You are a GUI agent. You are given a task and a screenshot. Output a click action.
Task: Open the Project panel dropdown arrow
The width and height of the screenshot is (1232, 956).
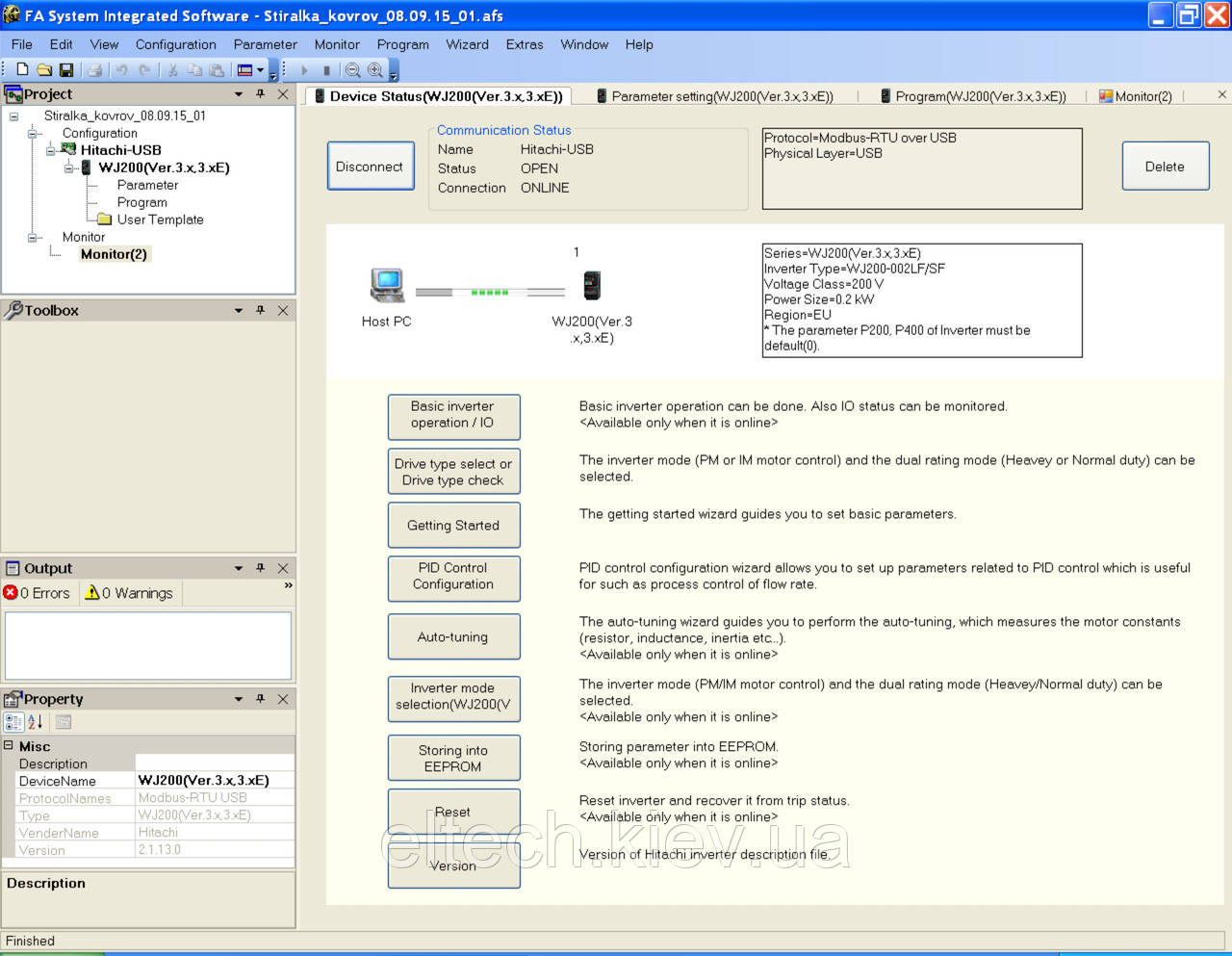[x=239, y=94]
